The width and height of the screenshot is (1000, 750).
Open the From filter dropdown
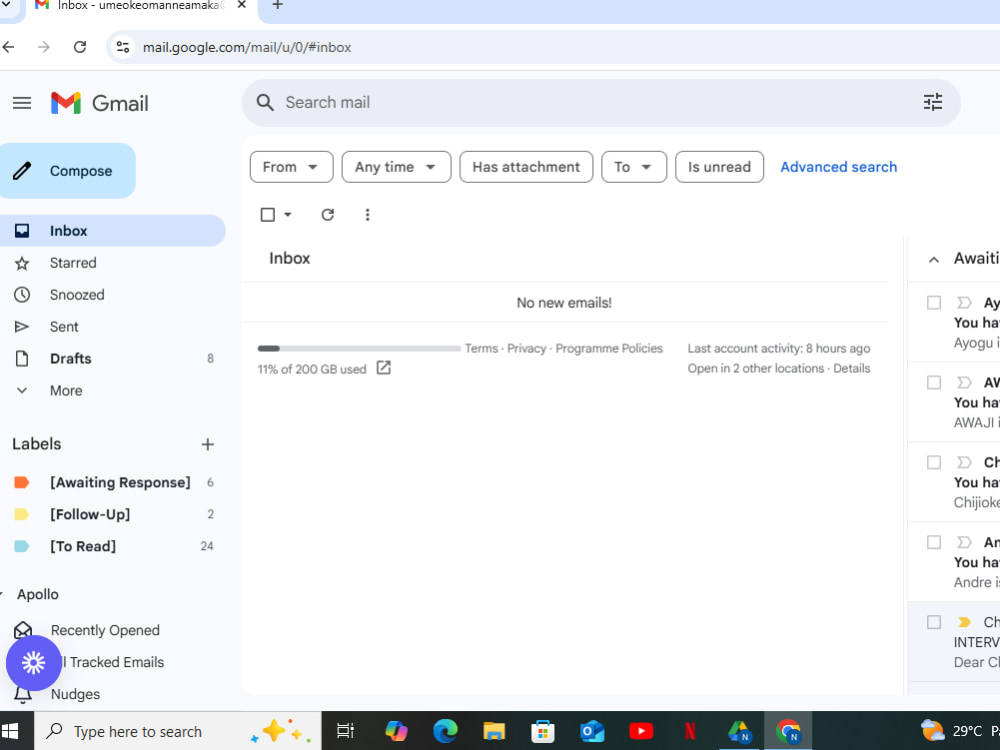click(x=291, y=167)
